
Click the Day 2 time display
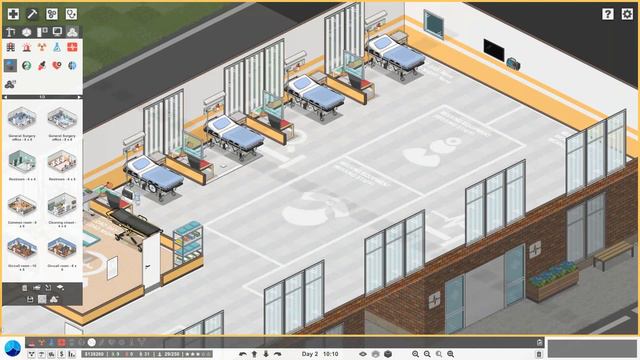click(x=320, y=354)
